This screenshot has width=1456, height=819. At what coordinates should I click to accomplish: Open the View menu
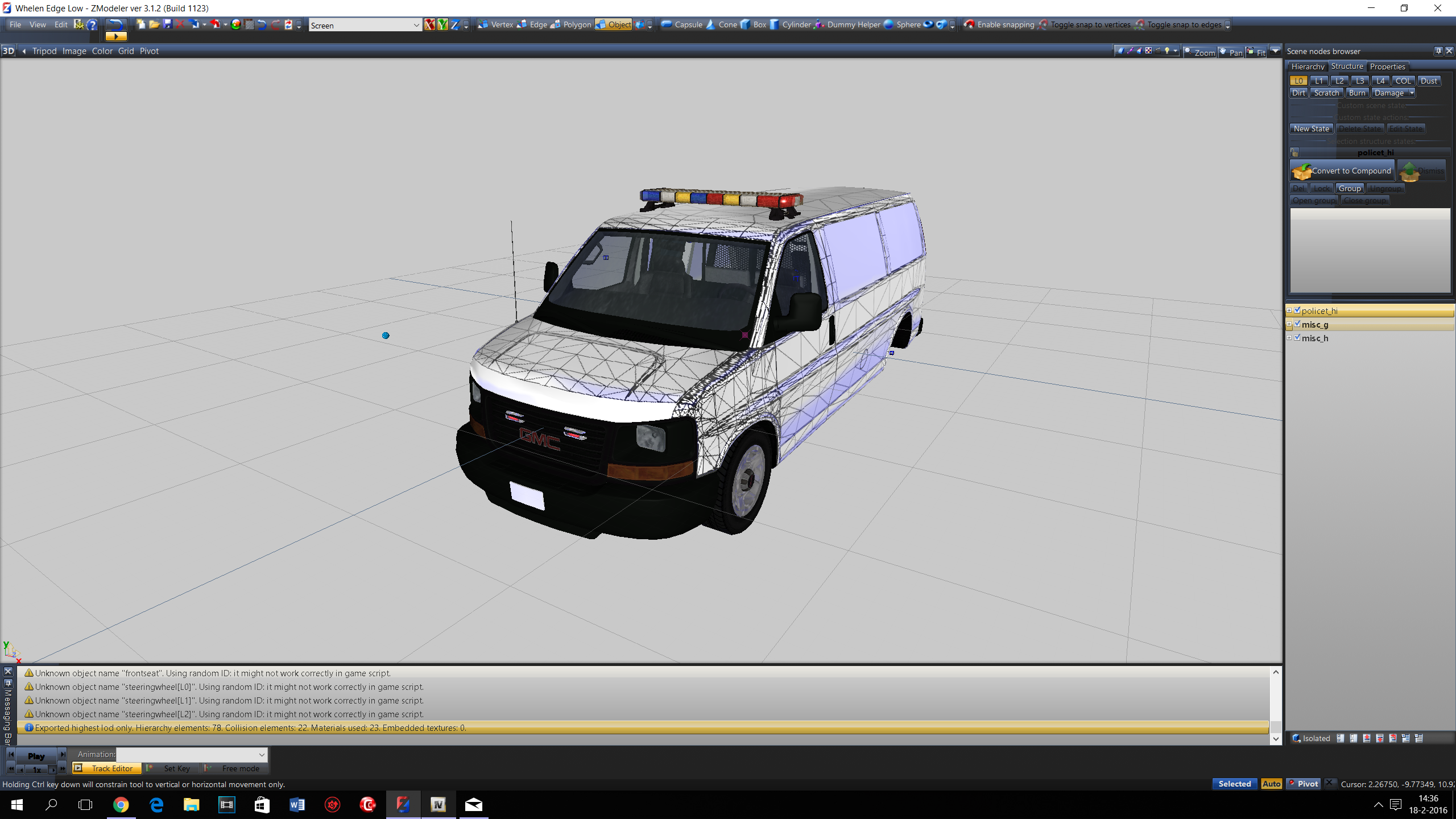[x=38, y=24]
